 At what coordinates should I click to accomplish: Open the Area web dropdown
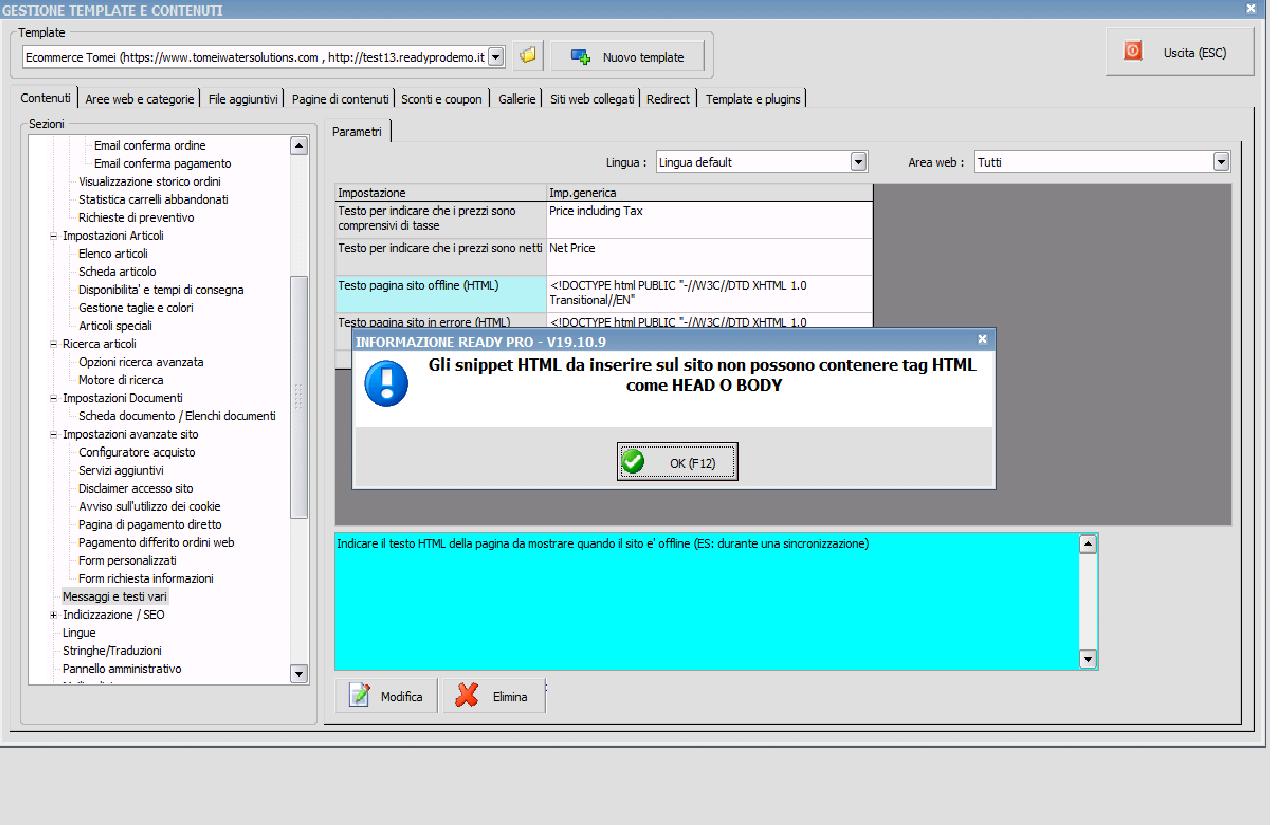1220,162
